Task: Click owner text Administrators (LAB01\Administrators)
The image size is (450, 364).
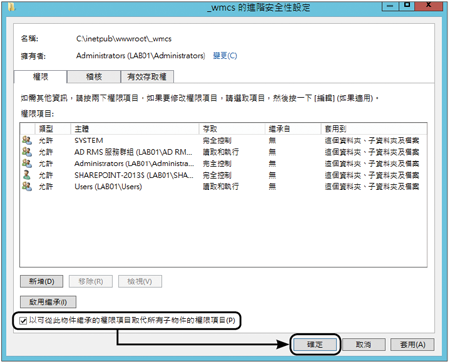Action: pos(140,56)
